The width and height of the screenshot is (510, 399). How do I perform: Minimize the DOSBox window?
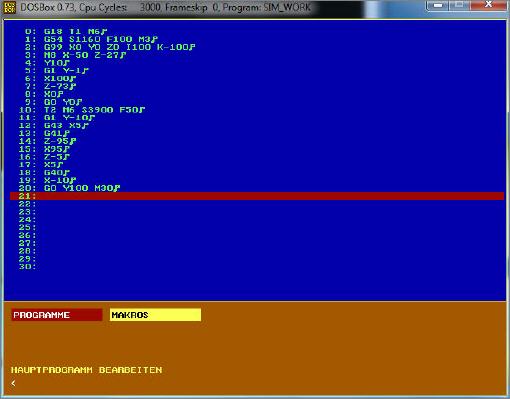click(438, 5)
